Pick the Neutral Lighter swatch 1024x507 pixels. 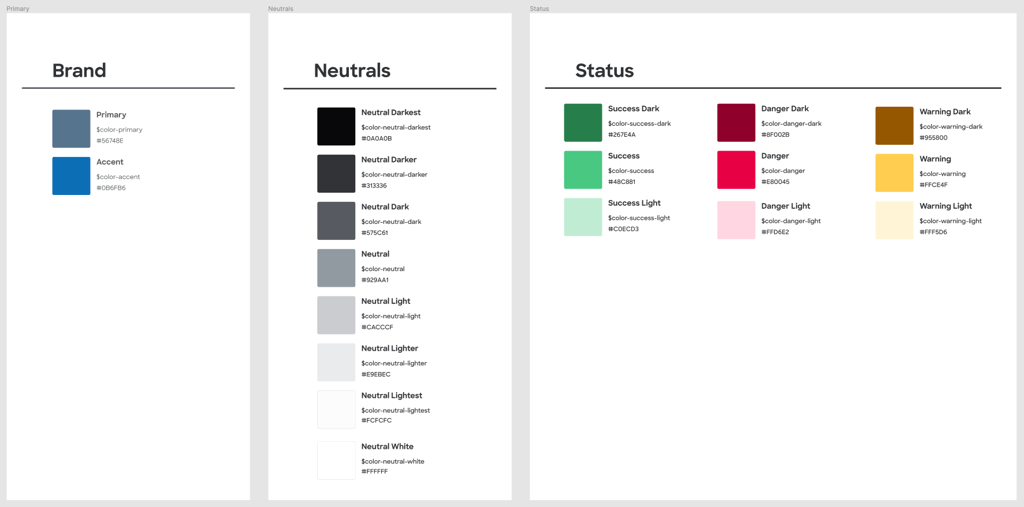pyautogui.click(x=336, y=362)
